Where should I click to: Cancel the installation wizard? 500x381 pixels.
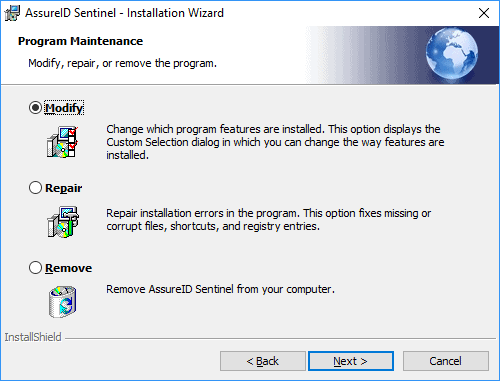(446, 361)
